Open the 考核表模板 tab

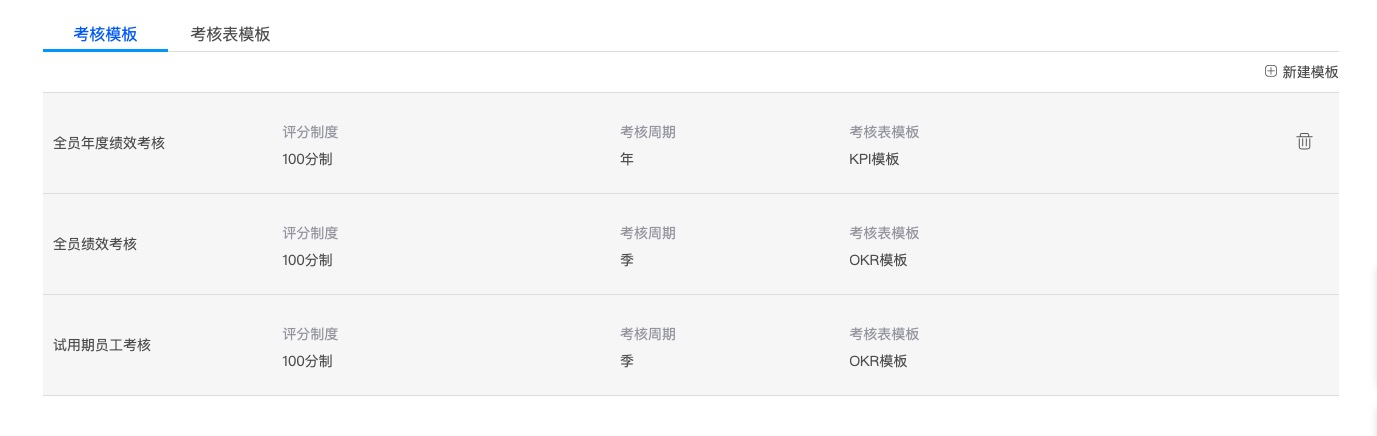pyautogui.click(x=230, y=34)
